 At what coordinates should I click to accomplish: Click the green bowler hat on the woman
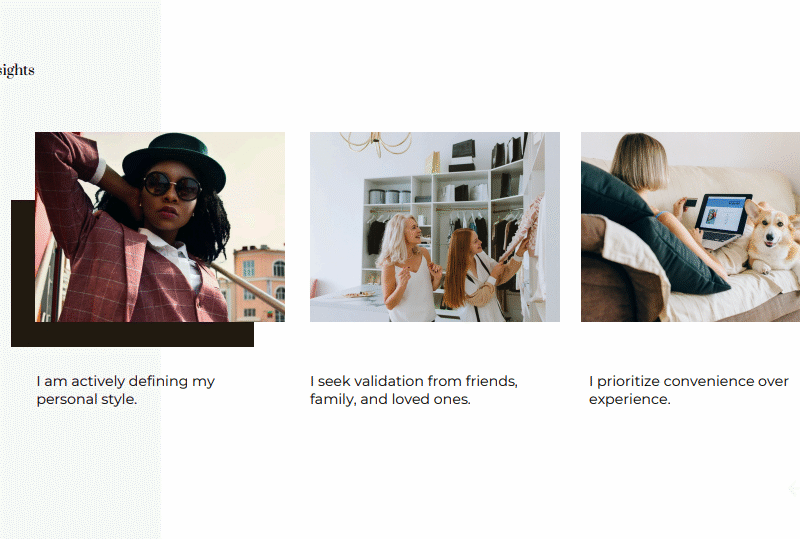[x=174, y=160]
